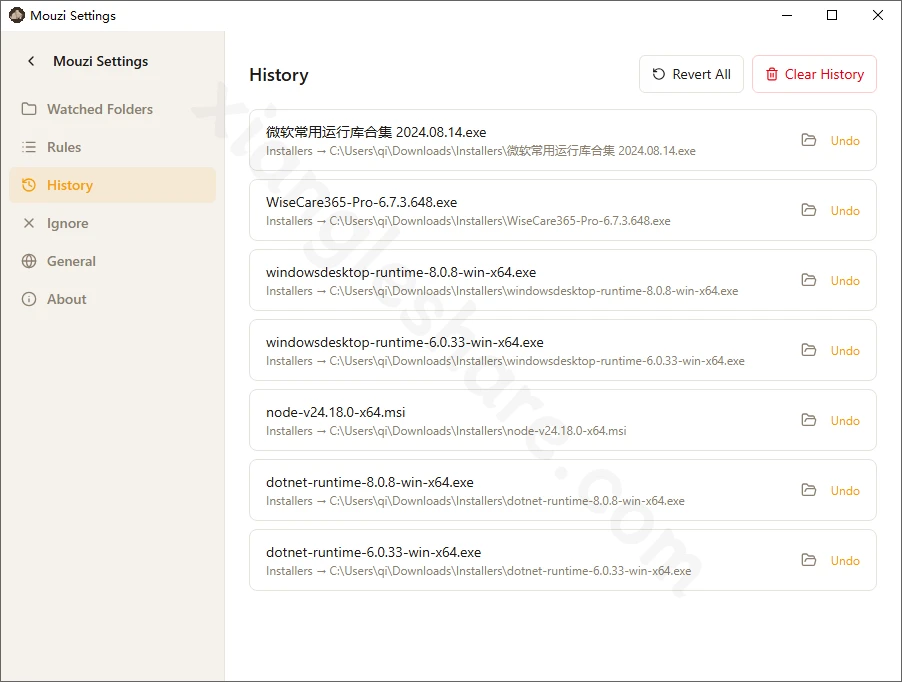Close the Mouzi Settings window
Viewport: 902px width, 682px height.
[877, 16]
